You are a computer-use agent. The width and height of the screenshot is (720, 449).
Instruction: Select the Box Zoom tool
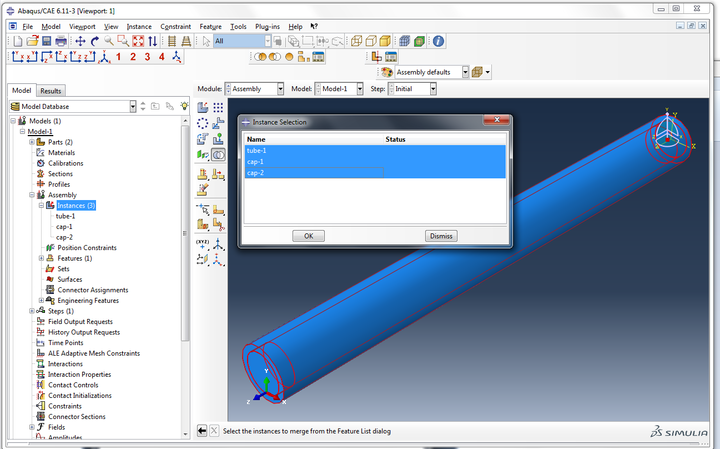(x=123, y=41)
